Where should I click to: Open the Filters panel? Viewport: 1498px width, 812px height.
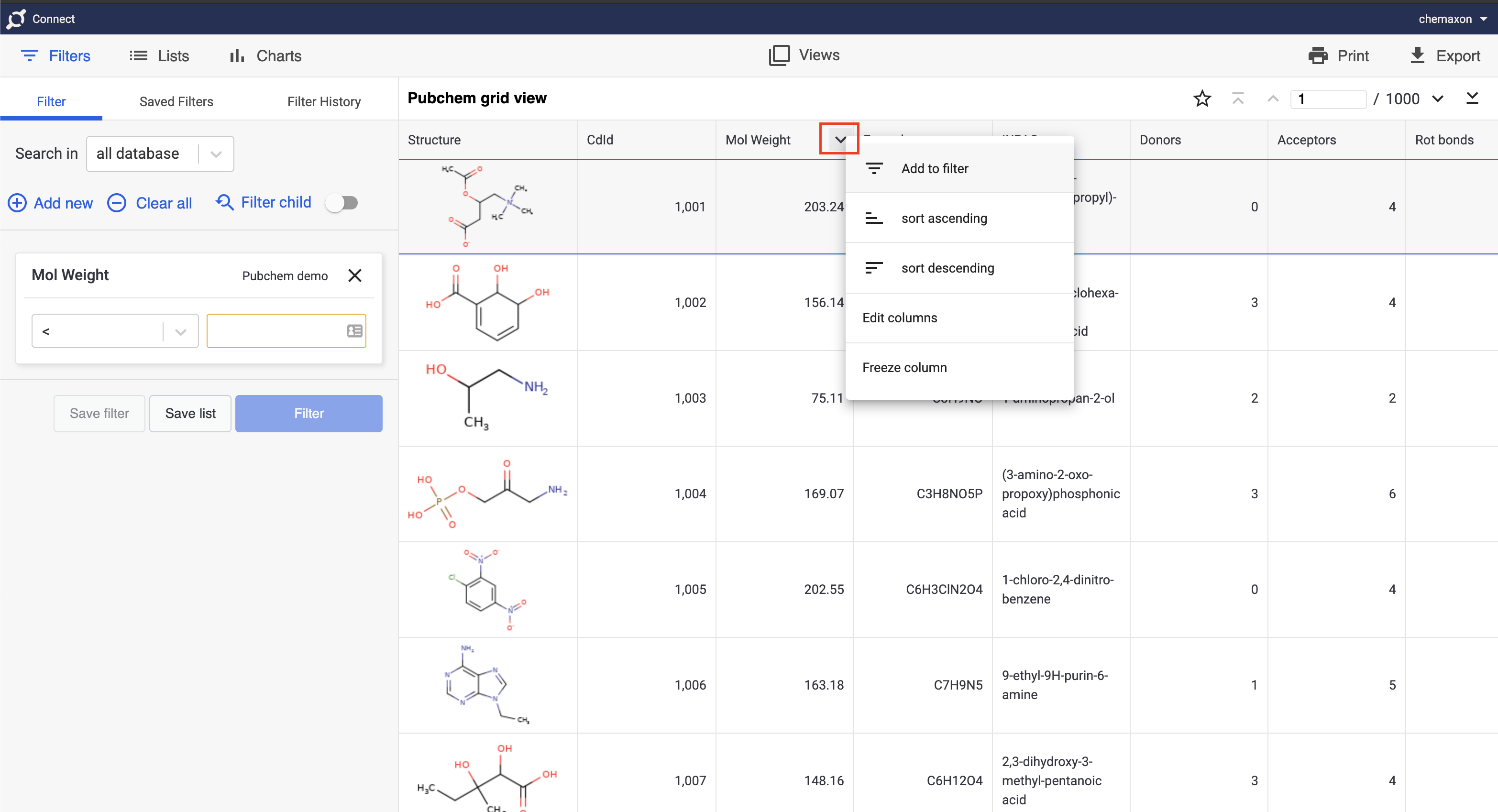pos(56,56)
